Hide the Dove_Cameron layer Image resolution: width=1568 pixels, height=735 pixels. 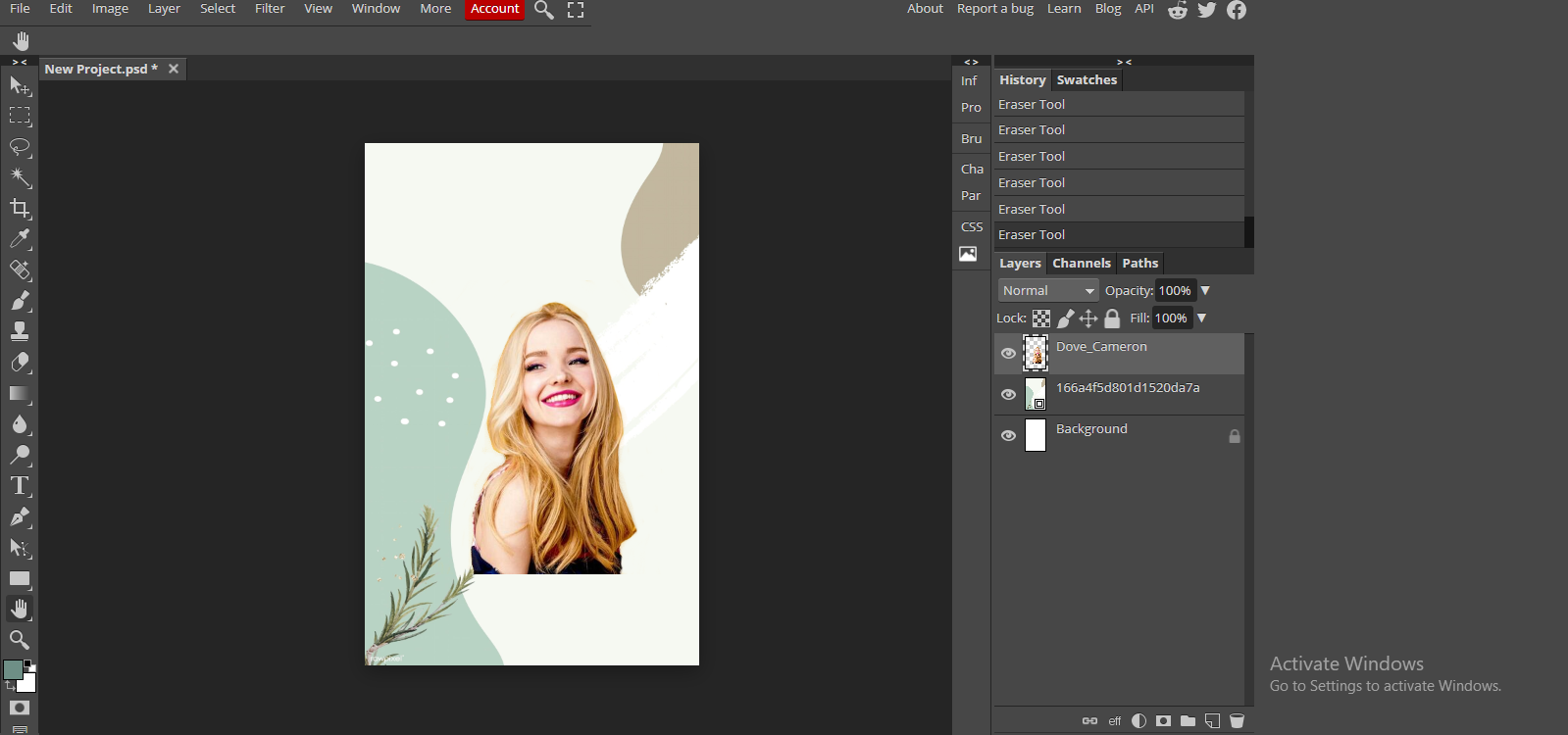(1008, 354)
